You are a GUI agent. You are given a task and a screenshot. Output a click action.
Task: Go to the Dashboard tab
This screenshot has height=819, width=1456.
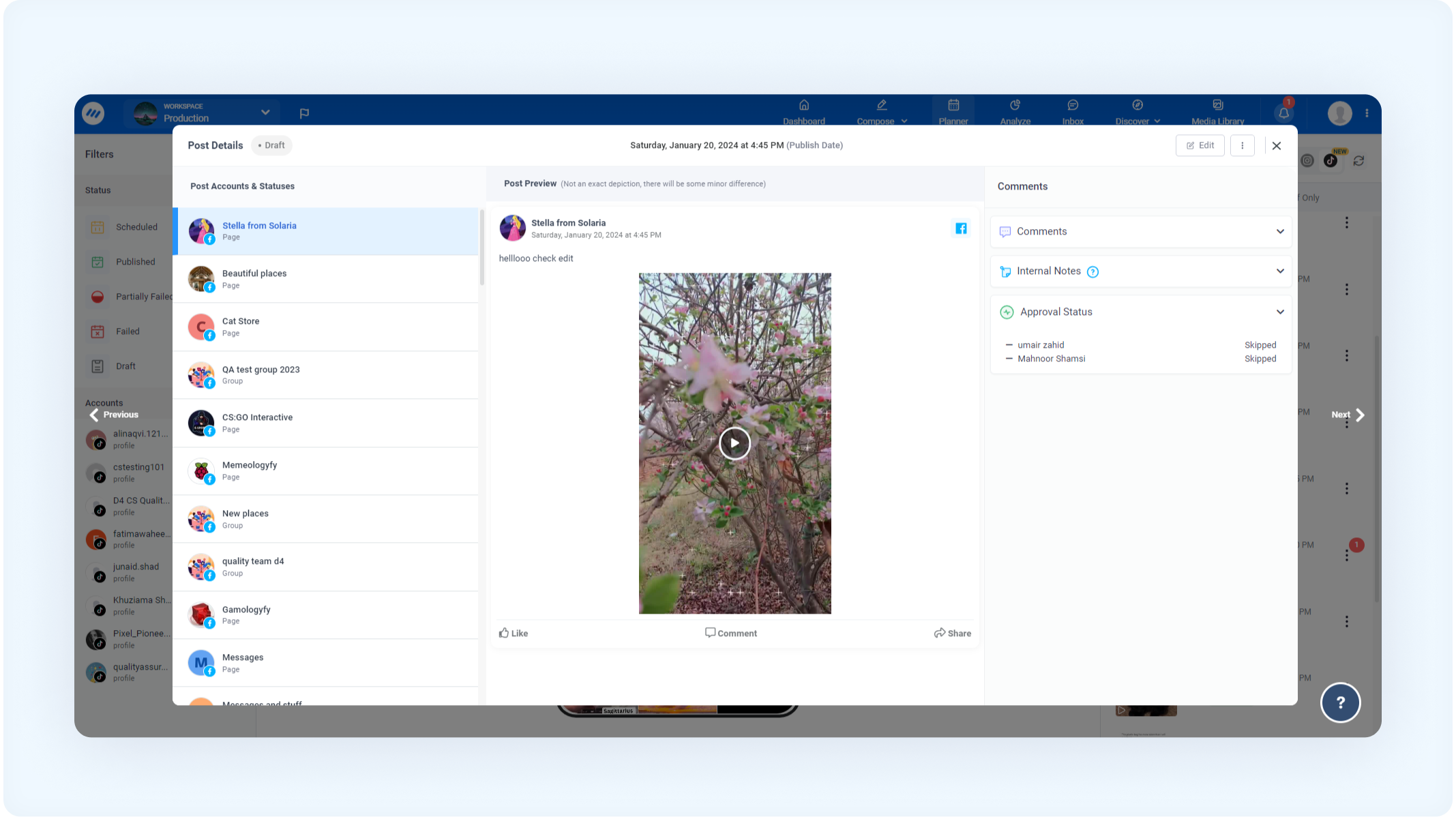click(804, 113)
